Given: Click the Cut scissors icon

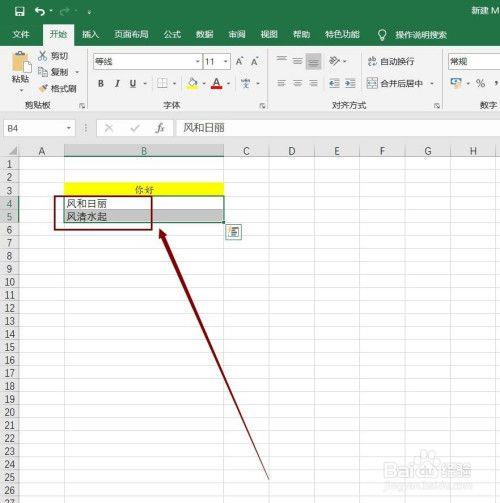Looking at the screenshot, I should tap(43, 56).
